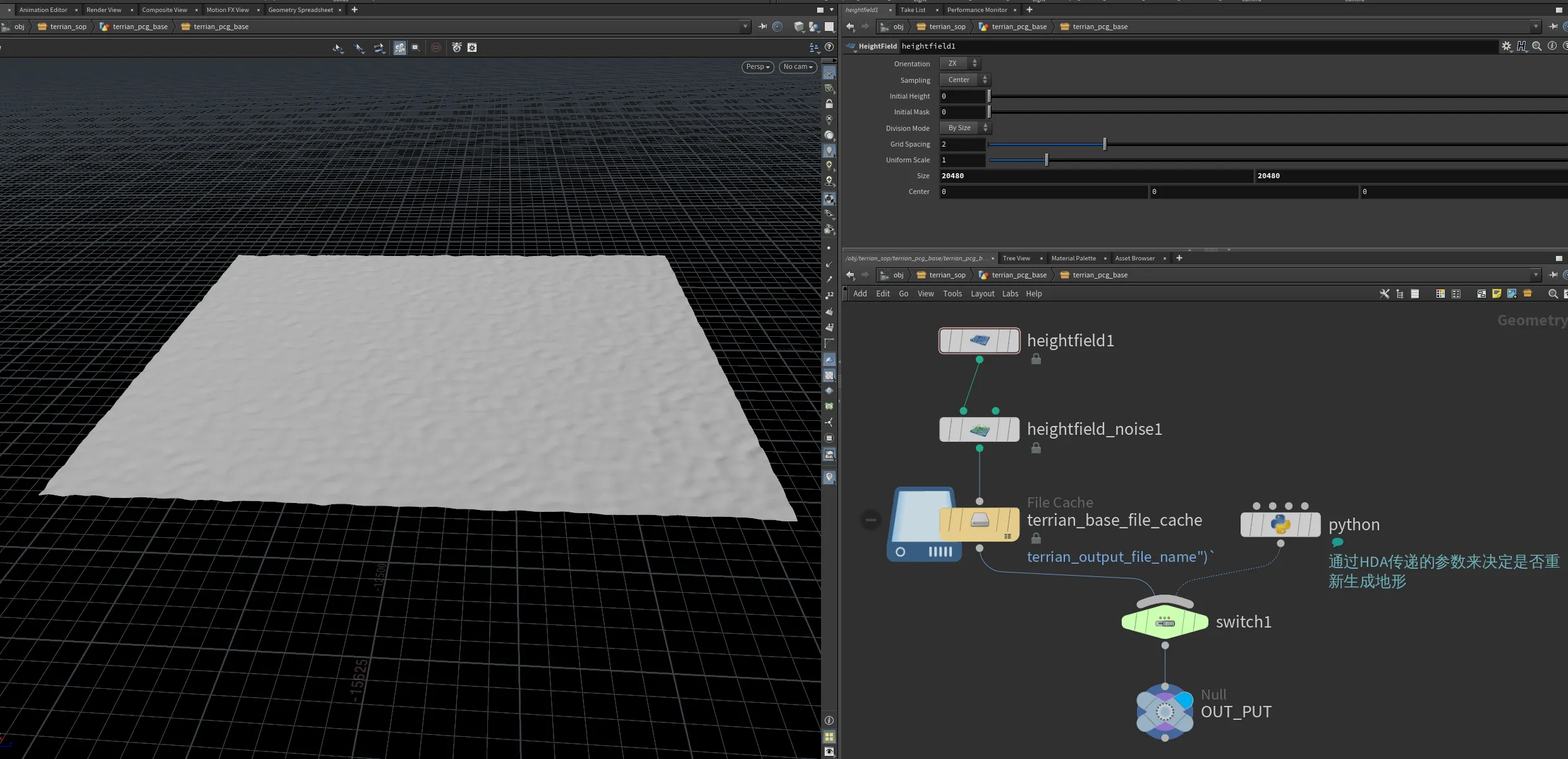The height and width of the screenshot is (759, 1568).
Task: Click the first Size field showing 20480
Action: [x=1095, y=176]
